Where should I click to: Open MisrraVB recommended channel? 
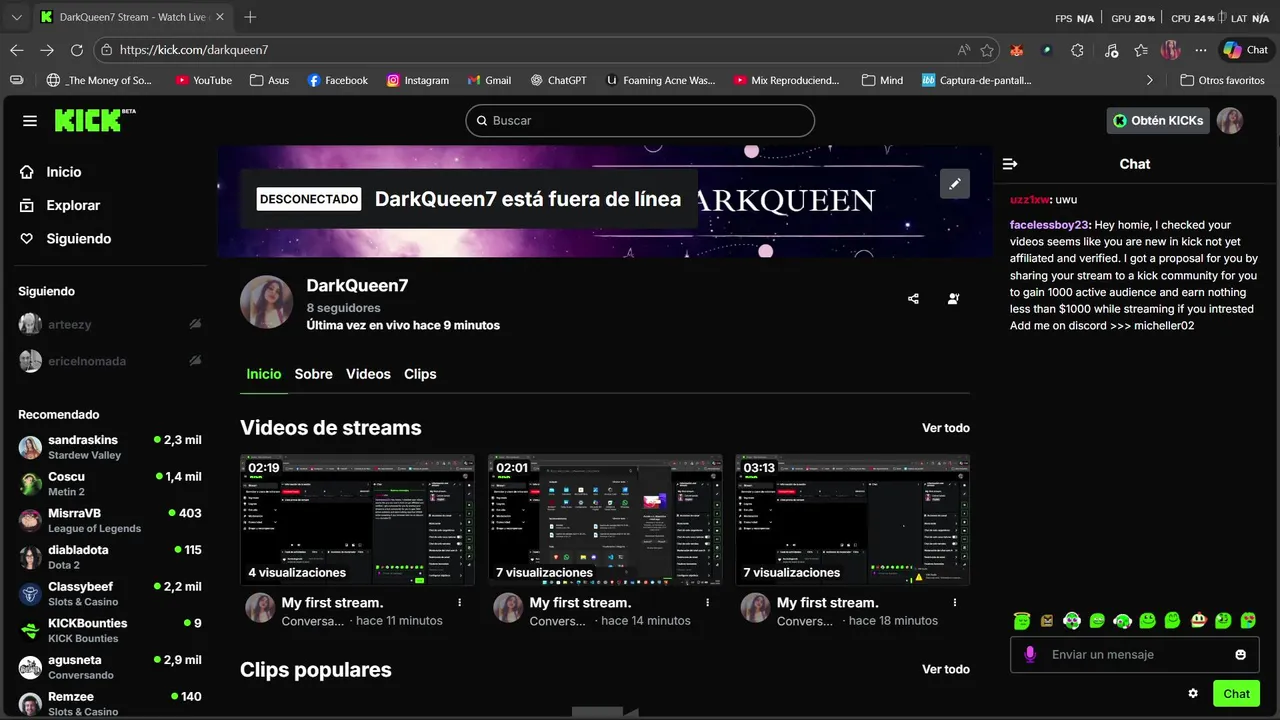[x=110, y=520]
